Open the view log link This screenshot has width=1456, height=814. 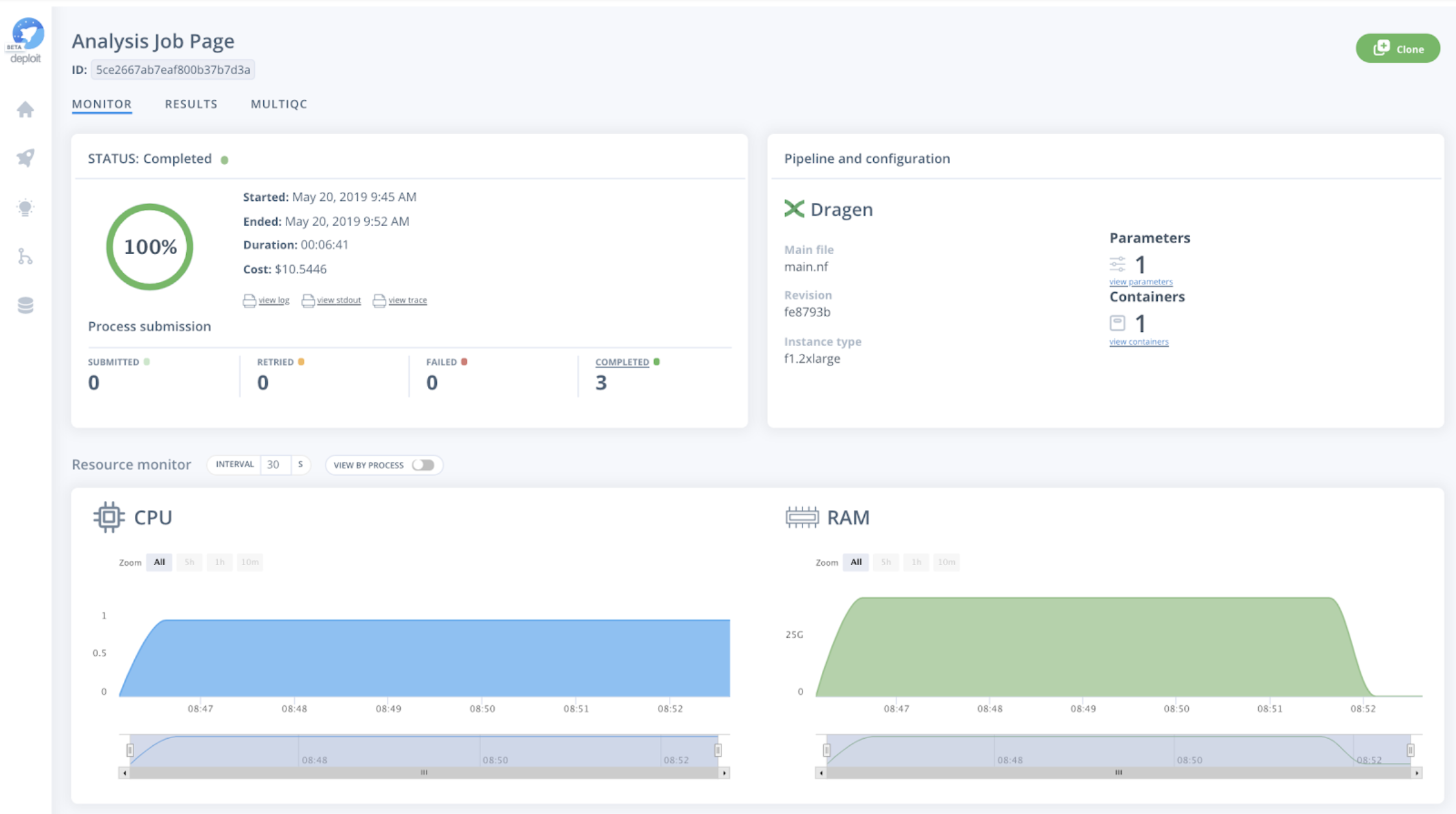pyautogui.click(x=274, y=300)
